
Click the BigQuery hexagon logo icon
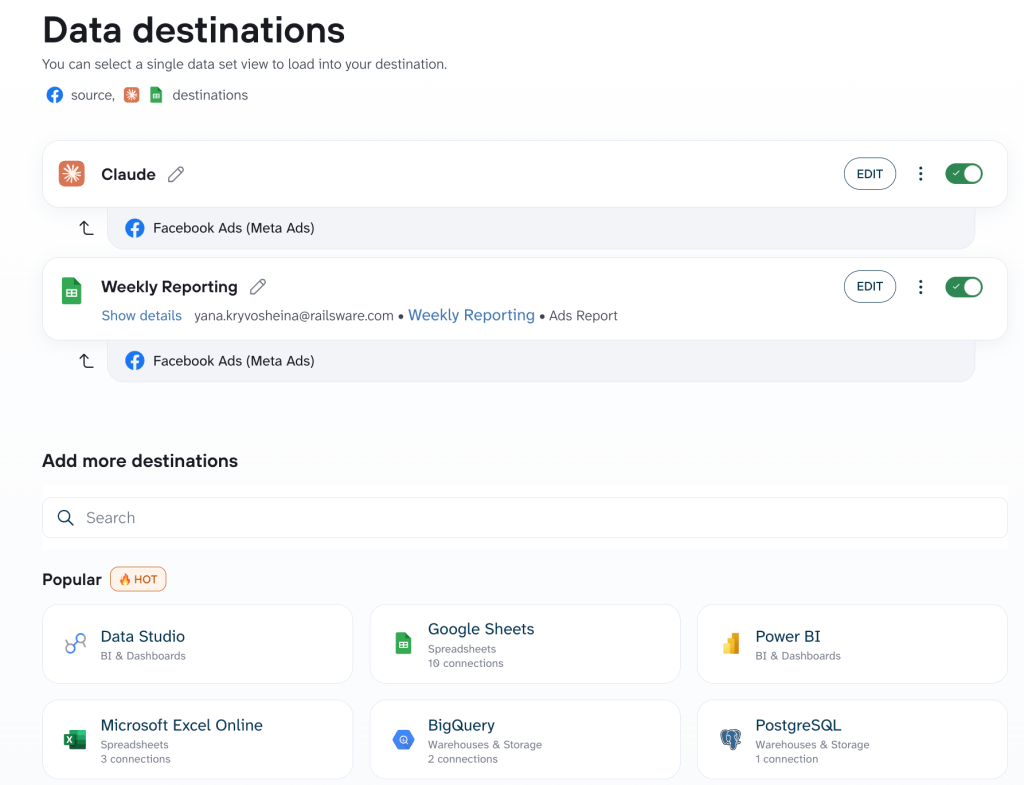tap(404, 740)
